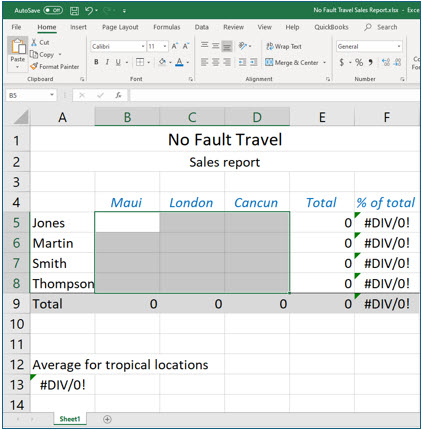The height and width of the screenshot is (430, 422).
Task: Click the cell containing Thompson
Action: point(62,283)
